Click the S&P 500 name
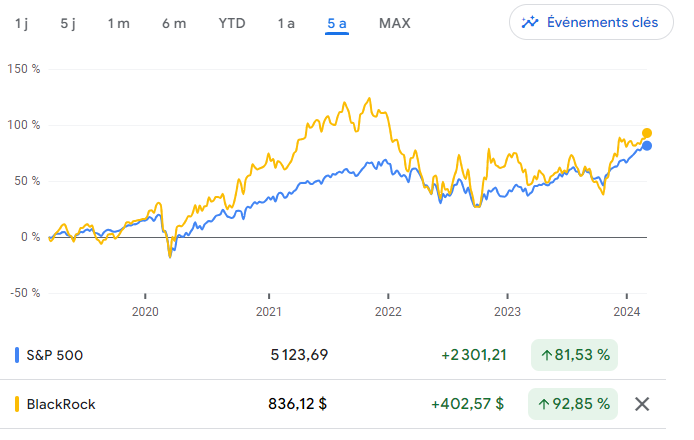 [54, 355]
